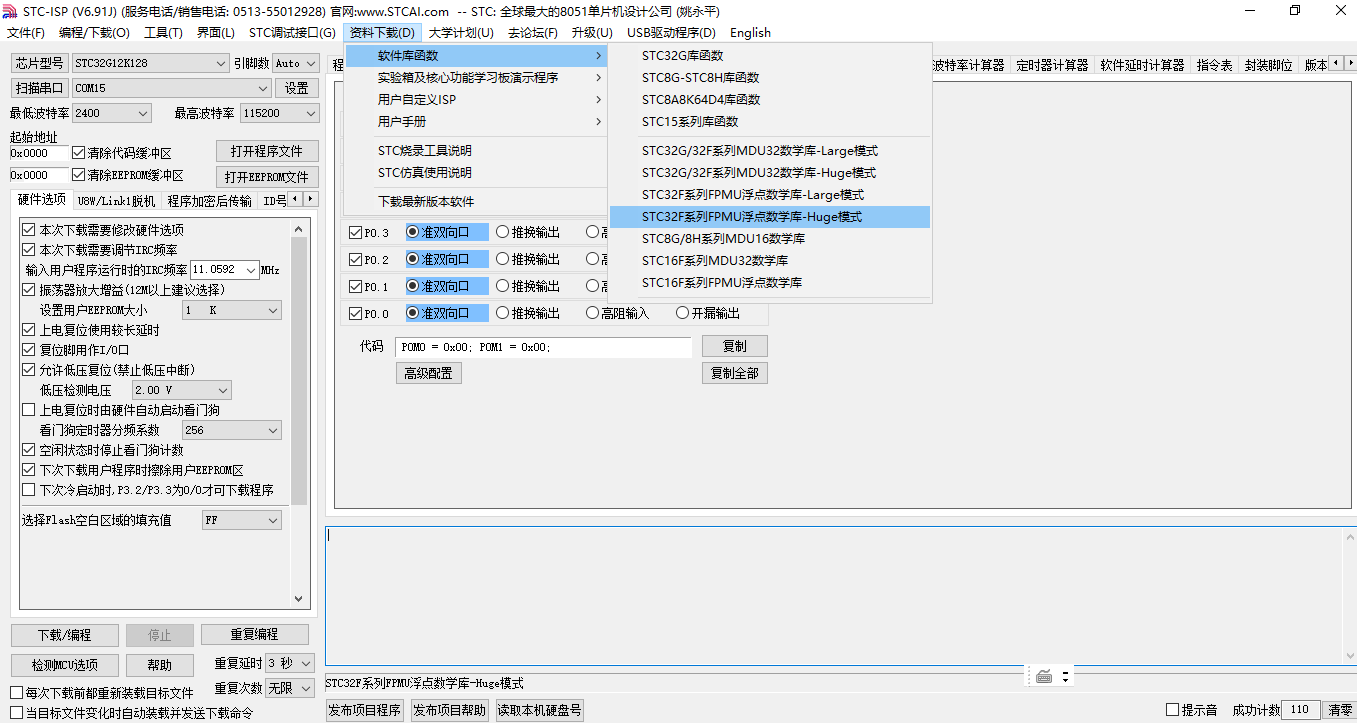Click the hardware options vertical scrollbar thumb
The width and height of the screenshot is (1357, 723).
click(299, 370)
